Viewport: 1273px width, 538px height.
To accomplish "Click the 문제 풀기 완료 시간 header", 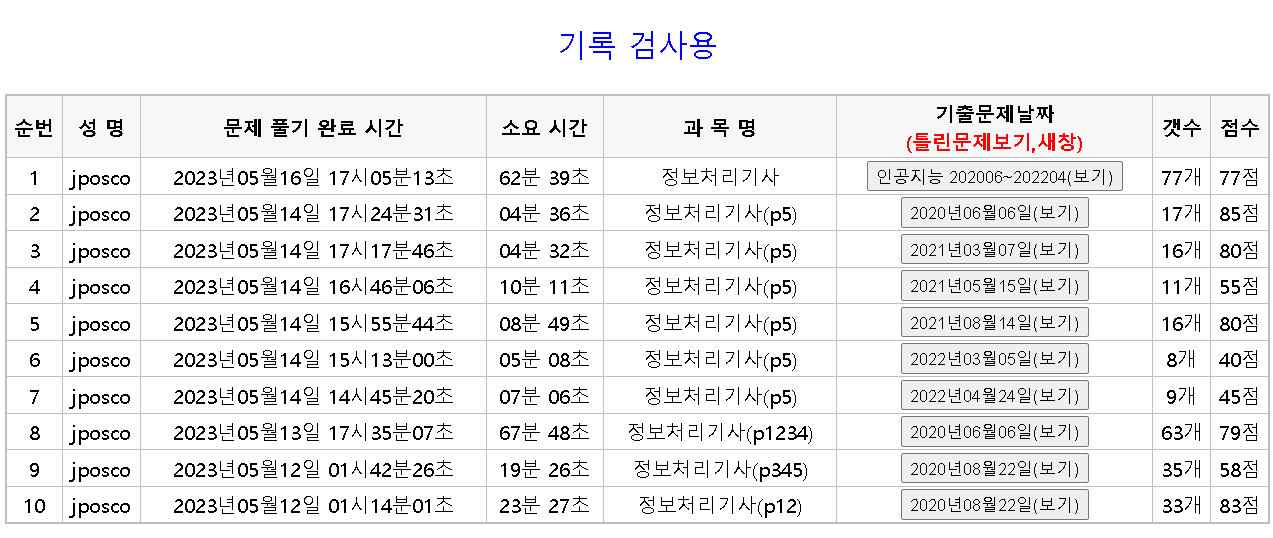I will click(313, 128).
